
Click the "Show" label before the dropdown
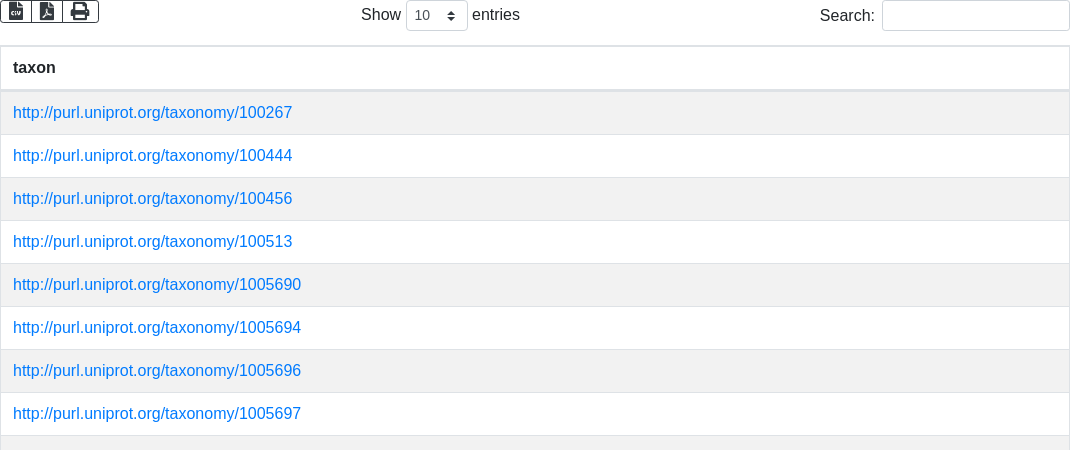381,15
